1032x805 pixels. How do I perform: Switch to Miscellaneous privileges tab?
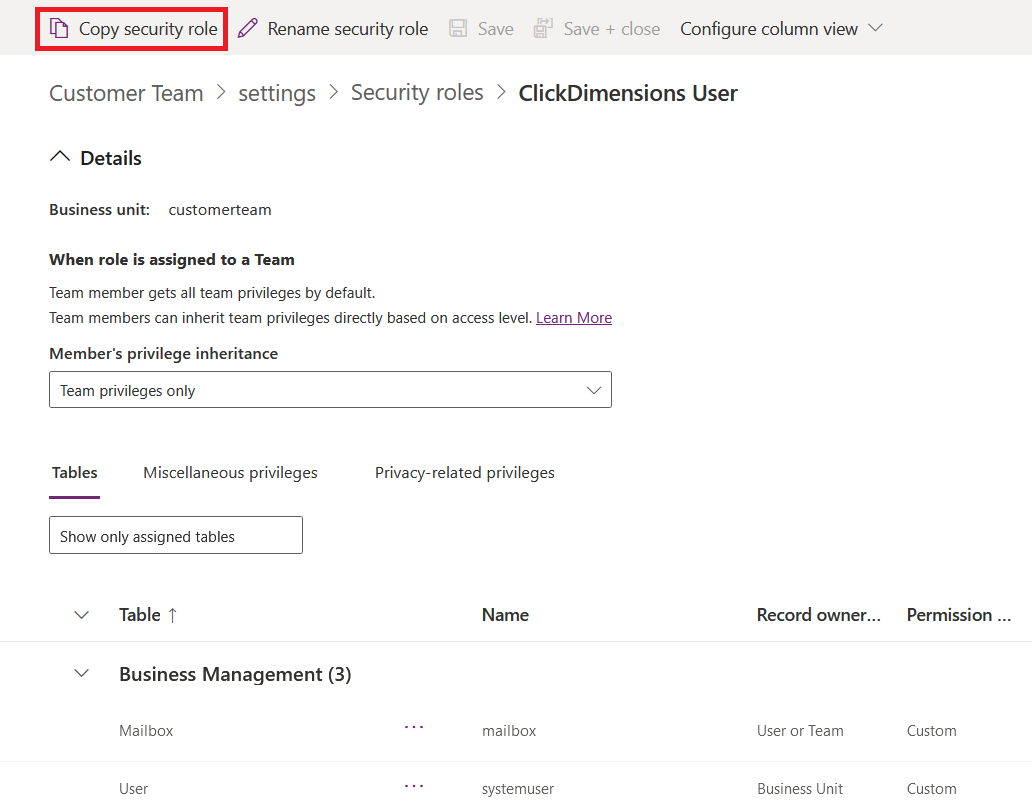tap(230, 473)
